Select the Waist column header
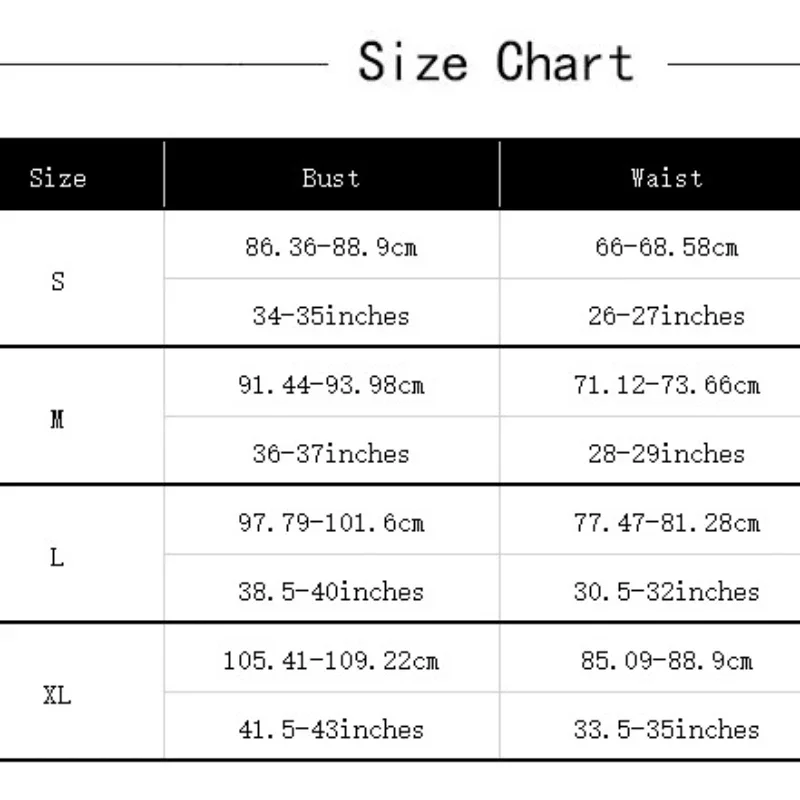Screen dimensions: 800x800 (x=666, y=178)
